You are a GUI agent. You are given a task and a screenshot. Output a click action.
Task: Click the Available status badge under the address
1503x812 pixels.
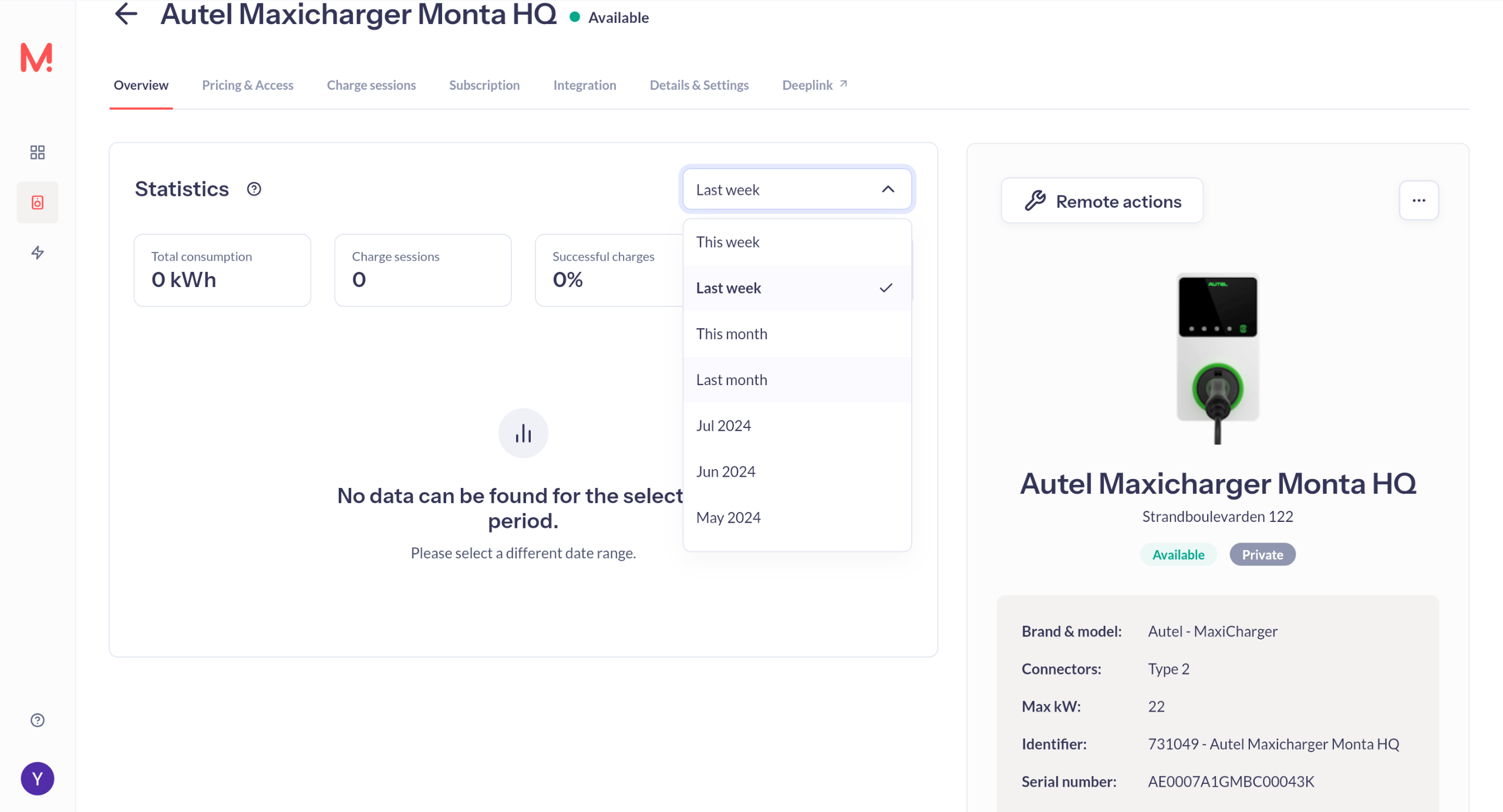click(x=1178, y=554)
